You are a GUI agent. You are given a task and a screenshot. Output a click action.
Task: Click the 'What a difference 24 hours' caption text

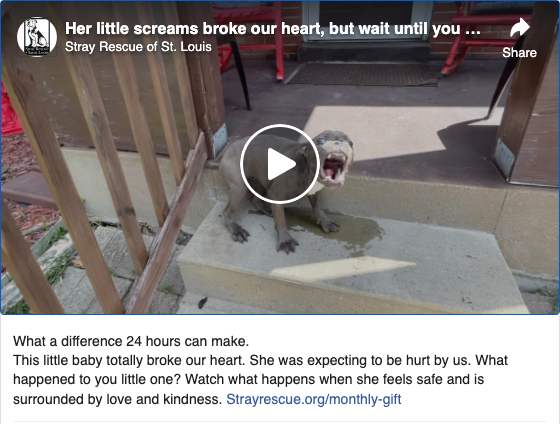(x=131, y=341)
